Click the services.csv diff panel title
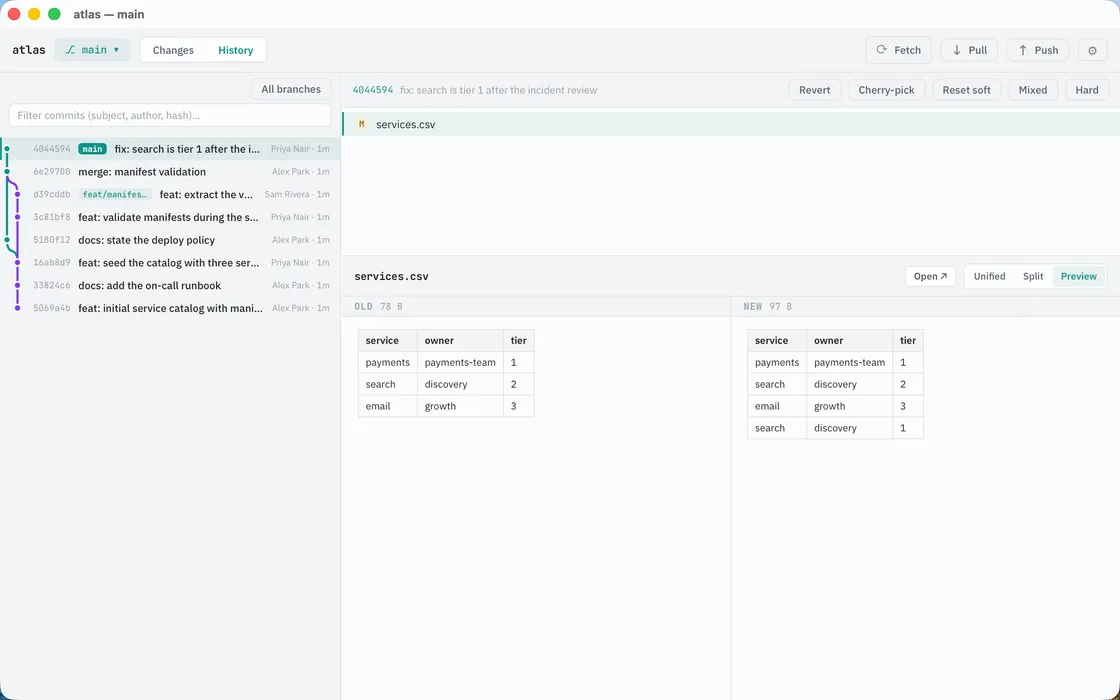This screenshot has width=1120, height=700. pyautogui.click(x=391, y=276)
